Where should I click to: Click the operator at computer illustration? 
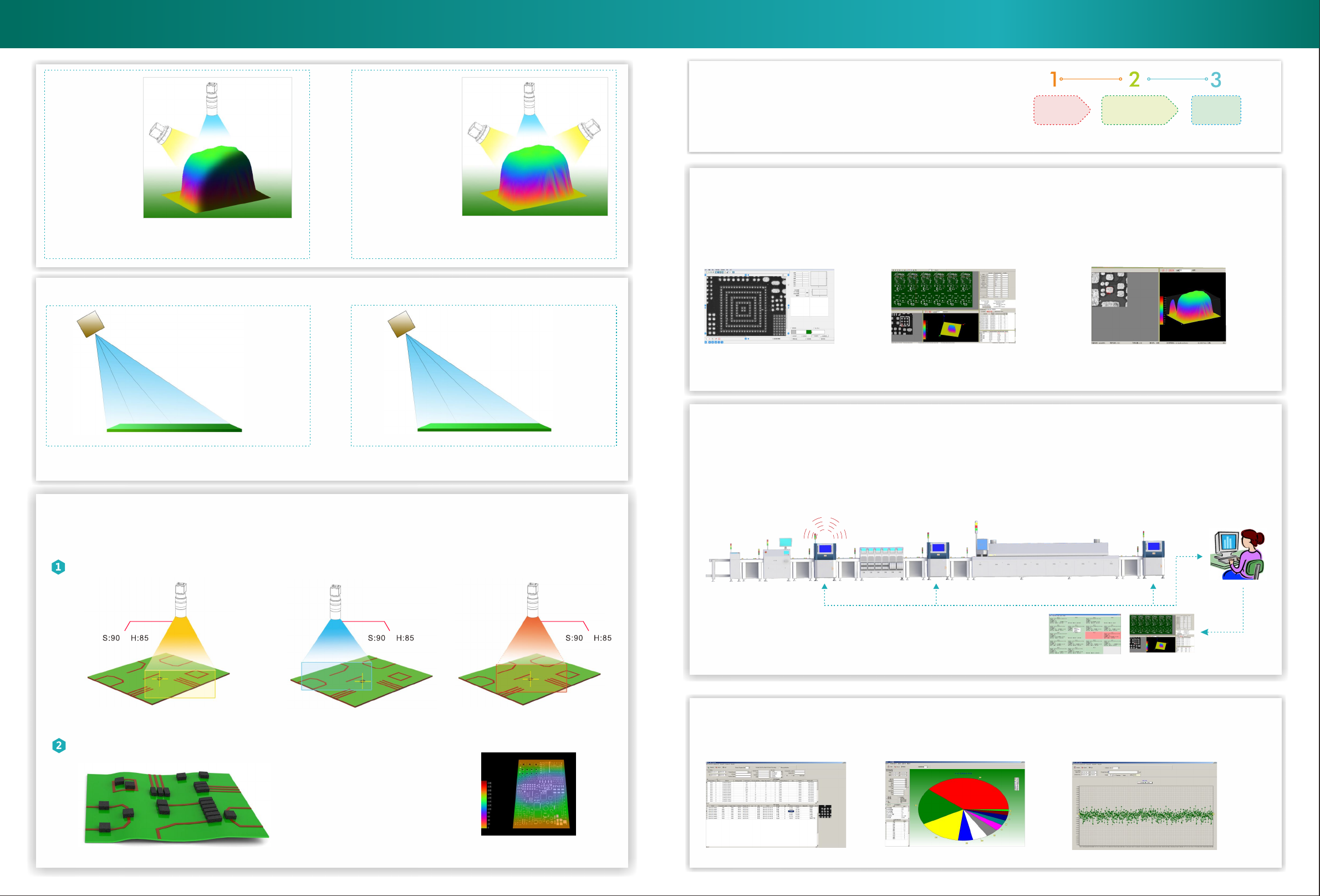tap(1237, 554)
